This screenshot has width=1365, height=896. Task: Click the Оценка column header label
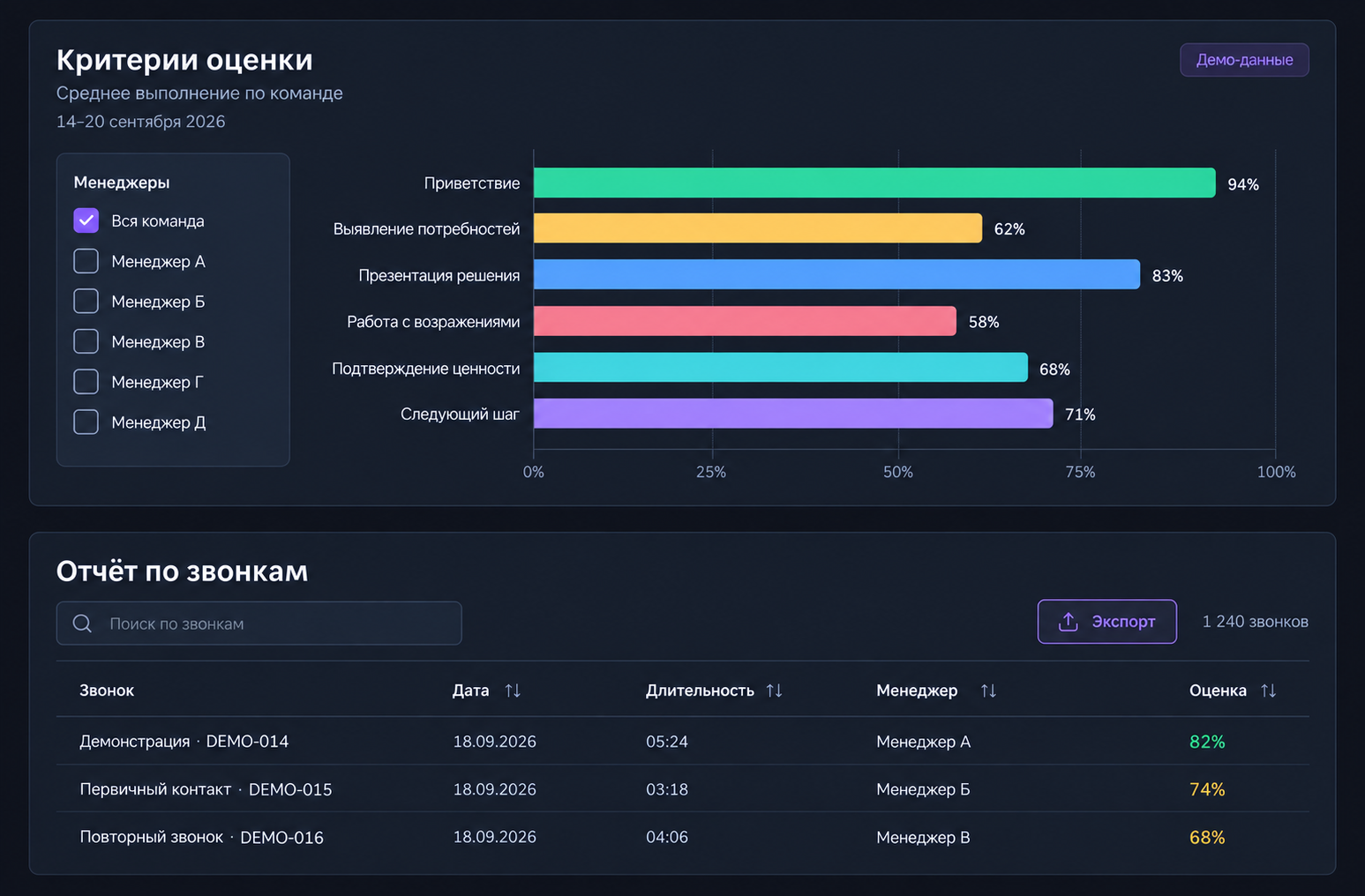[1218, 691]
